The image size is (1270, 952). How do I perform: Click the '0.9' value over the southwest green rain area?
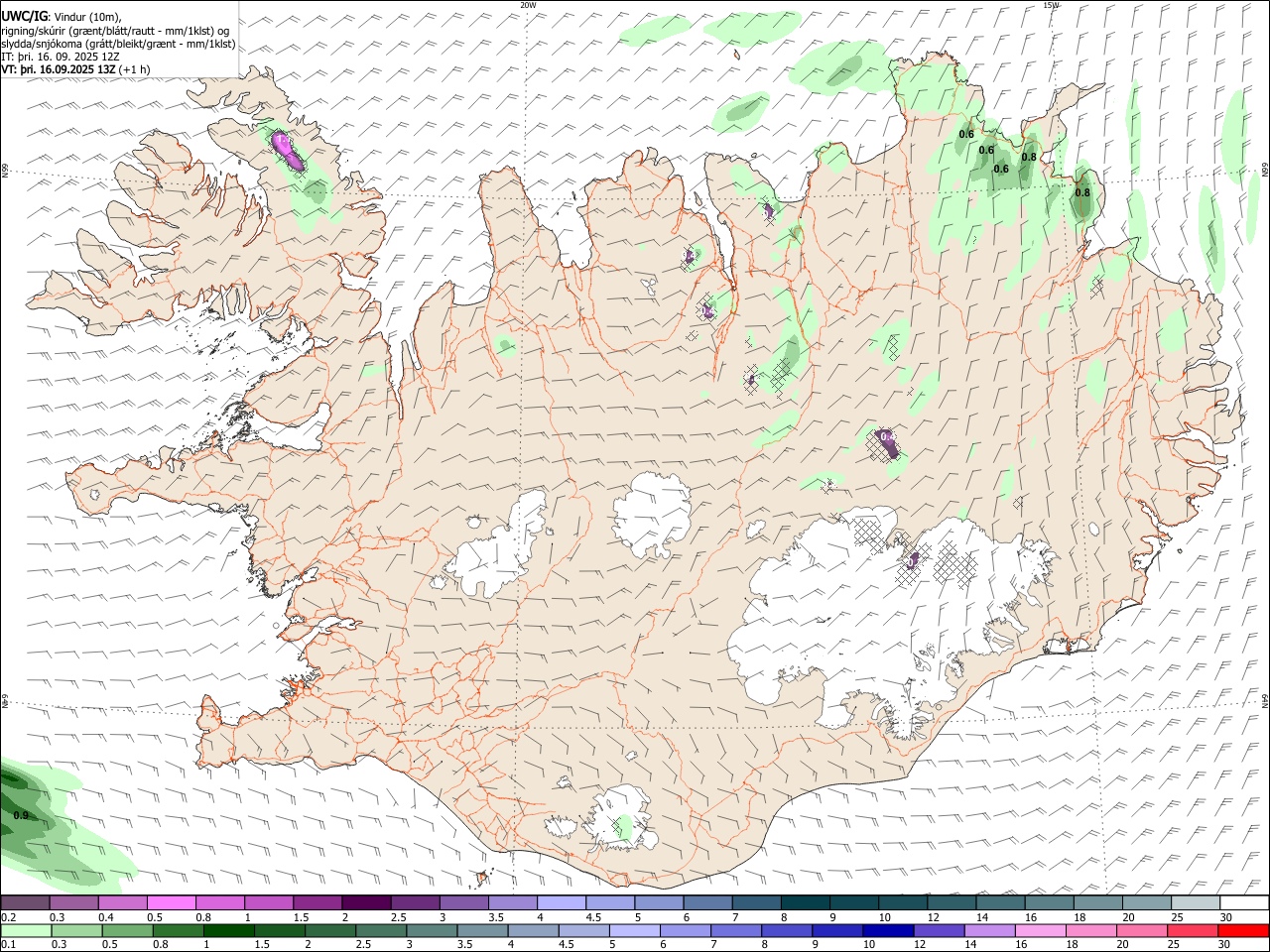tap(22, 815)
